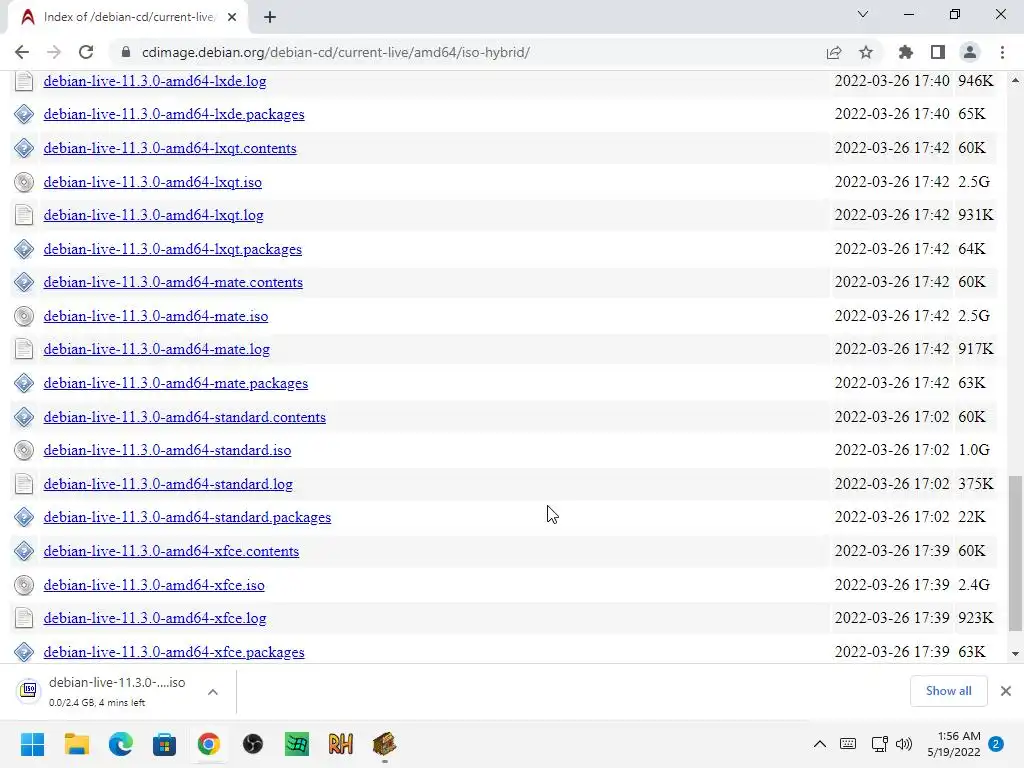Open File Explorer from the taskbar
Image resolution: width=1024 pixels, height=768 pixels.
76,744
